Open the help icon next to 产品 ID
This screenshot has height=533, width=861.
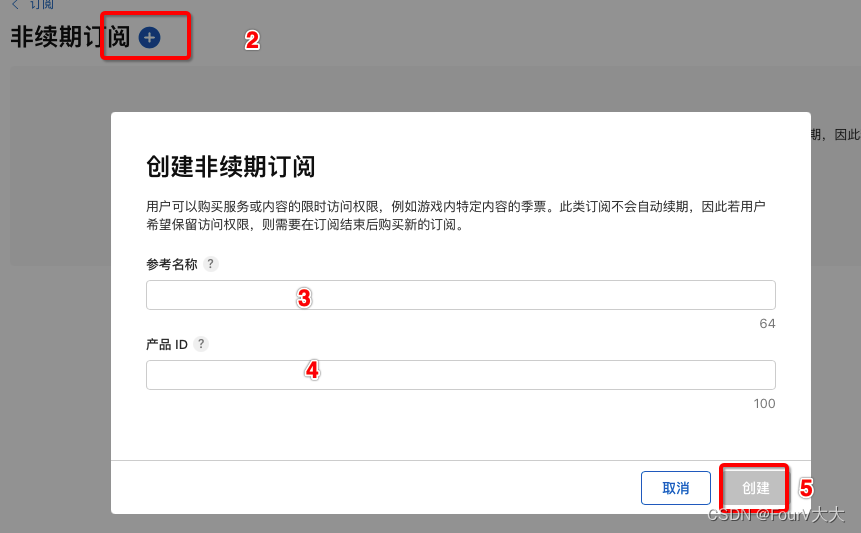click(202, 344)
